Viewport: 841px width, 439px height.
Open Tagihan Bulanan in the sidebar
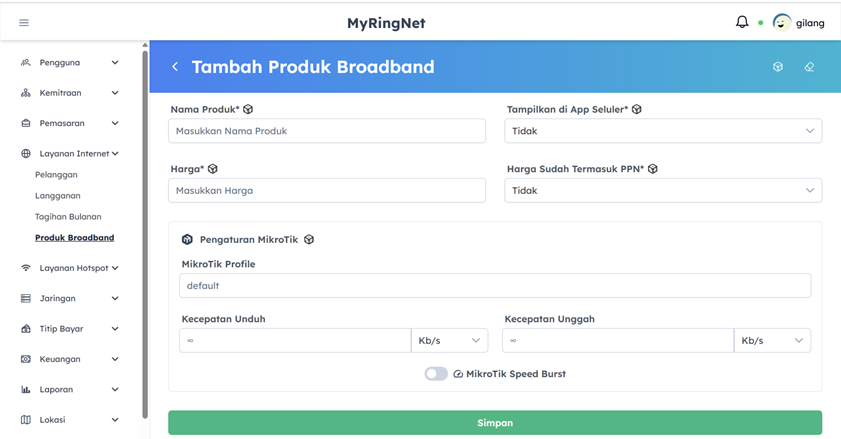pos(68,217)
